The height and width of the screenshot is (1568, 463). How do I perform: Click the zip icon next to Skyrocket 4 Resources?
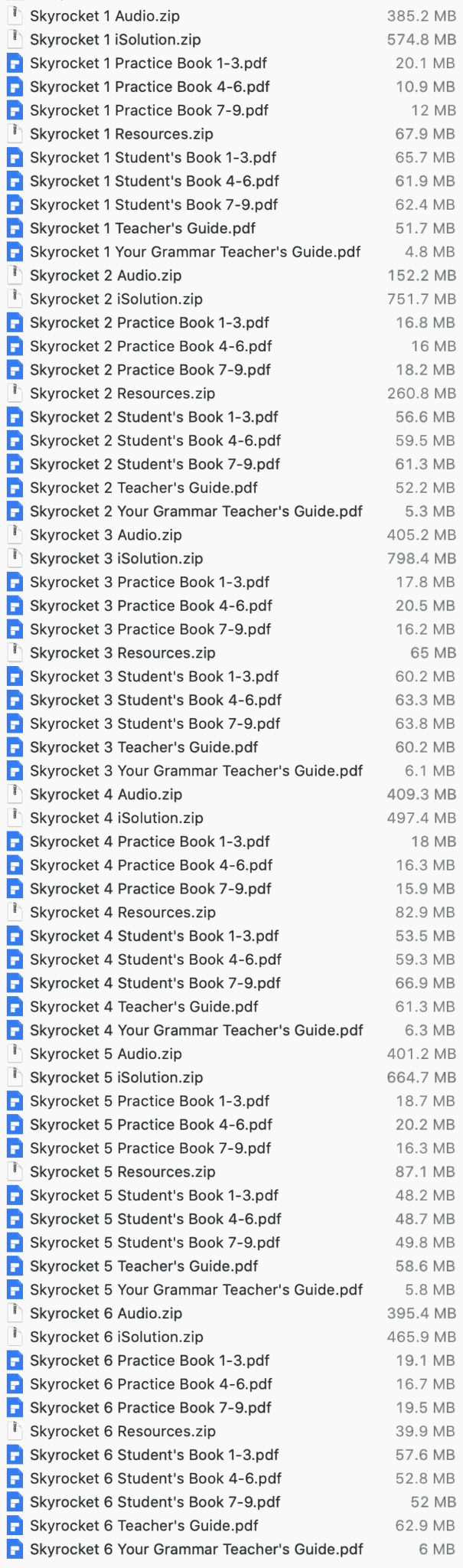click(15, 912)
